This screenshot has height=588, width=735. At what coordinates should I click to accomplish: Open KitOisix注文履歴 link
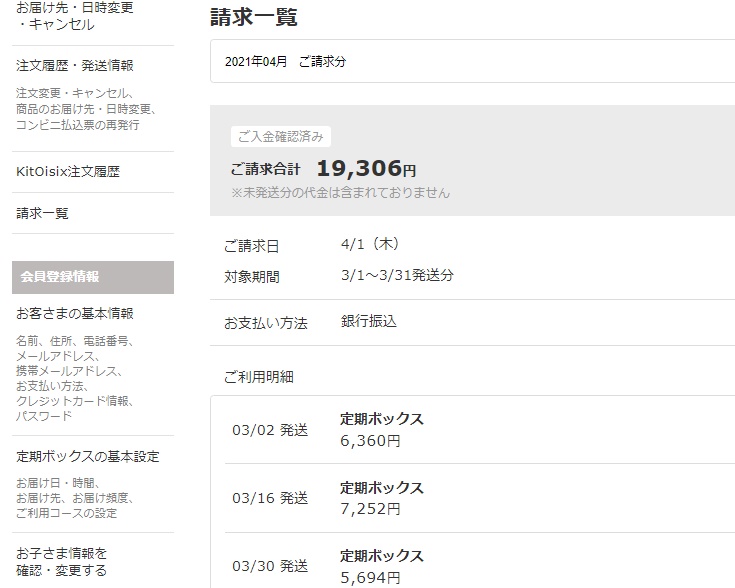[68, 172]
